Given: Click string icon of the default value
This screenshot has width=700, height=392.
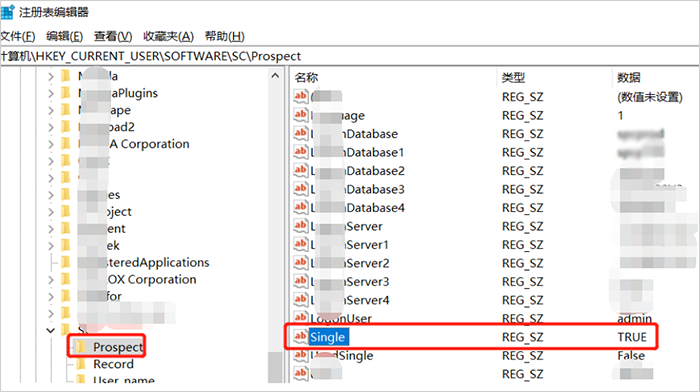Looking at the screenshot, I should tap(300, 96).
